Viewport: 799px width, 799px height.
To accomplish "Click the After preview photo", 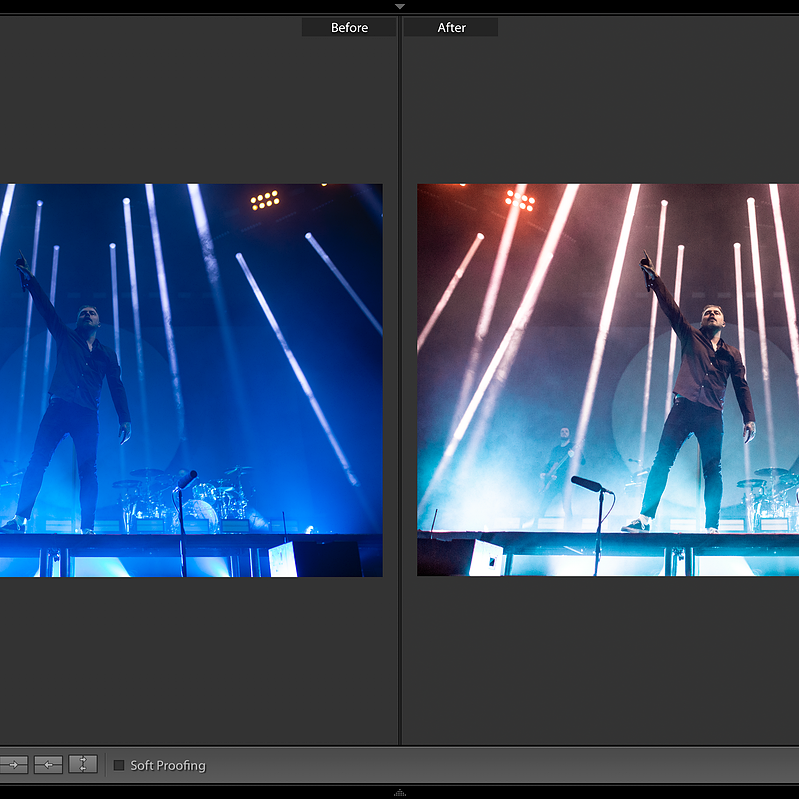I will [x=608, y=380].
